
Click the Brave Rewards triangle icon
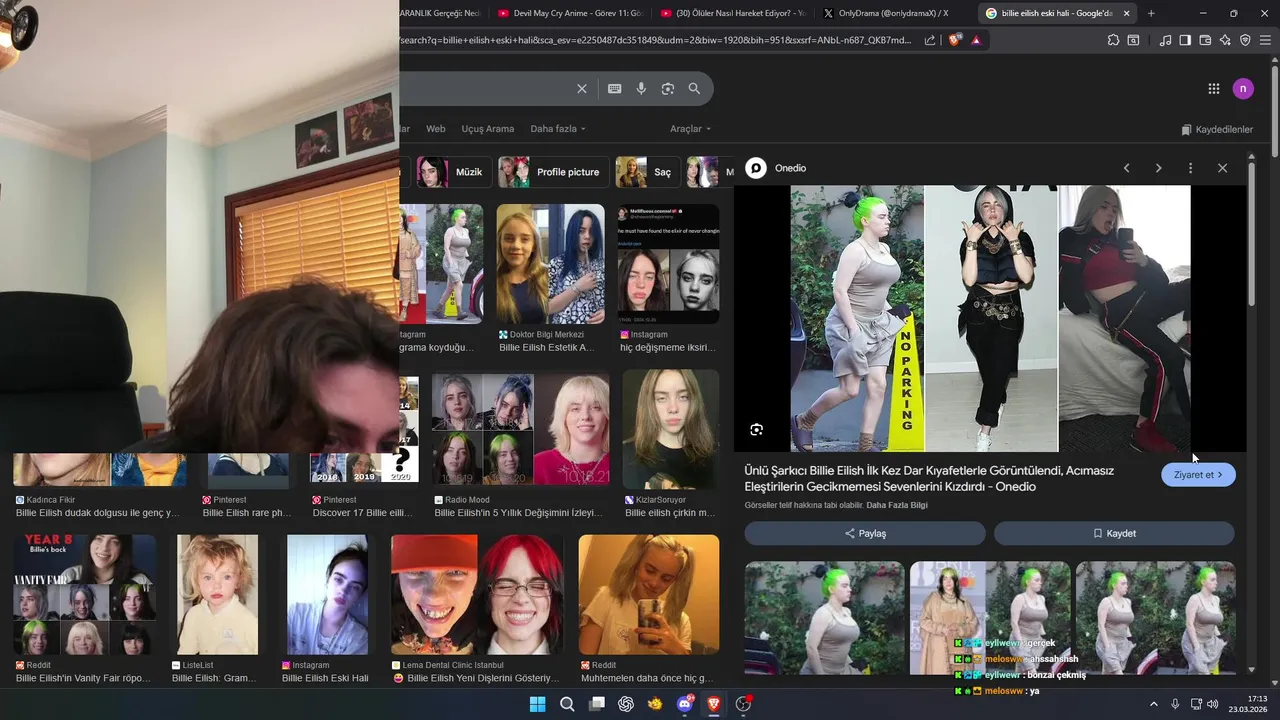[976, 40]
